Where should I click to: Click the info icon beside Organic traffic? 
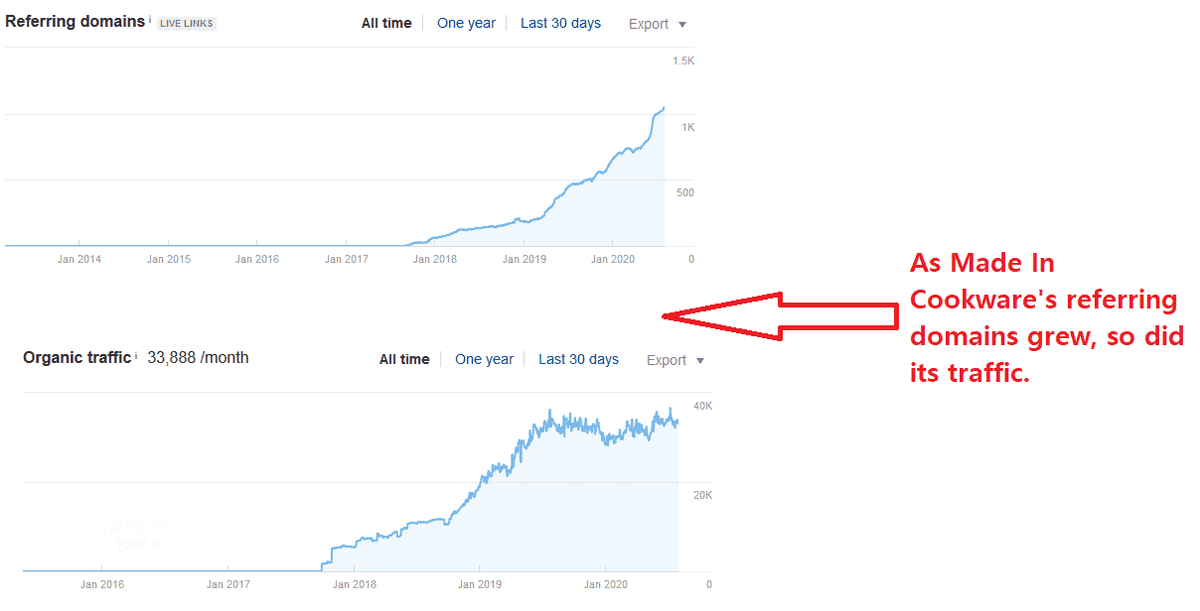pyautogui.click(x=136, y=354)
